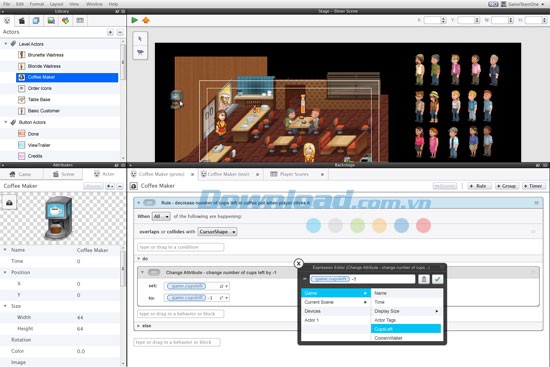Click the attribute add plus button in Attributes
The width and height of the screenshot is (550, 367).
click(x=110, y=186)
